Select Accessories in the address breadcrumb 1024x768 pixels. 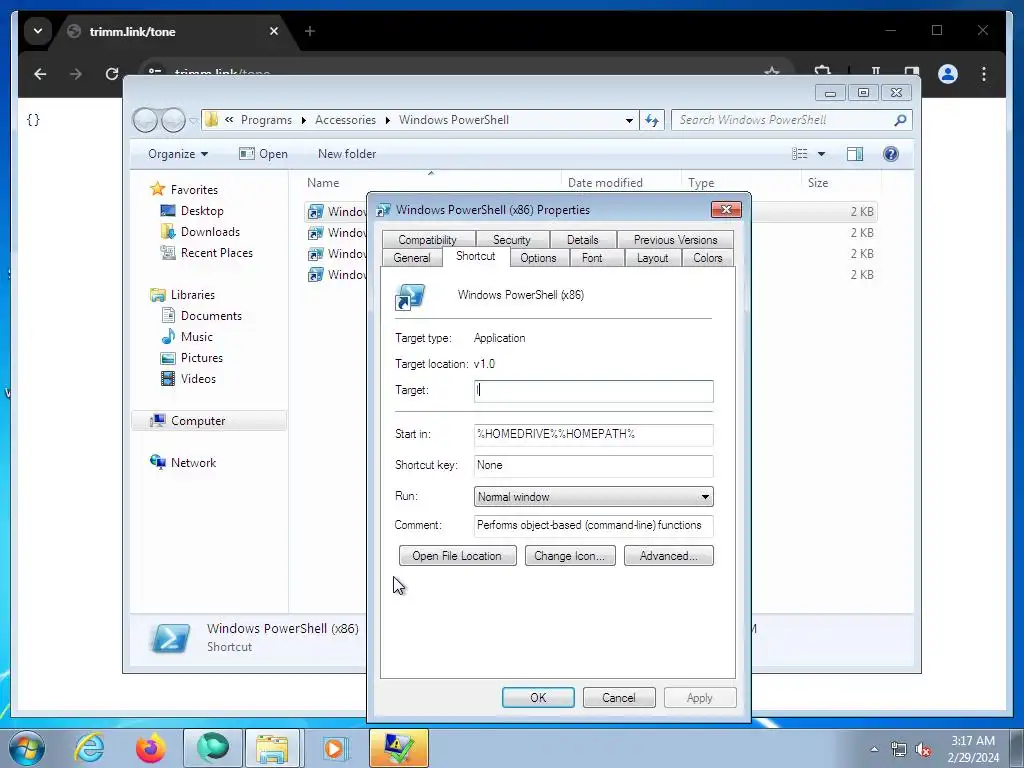345,120
